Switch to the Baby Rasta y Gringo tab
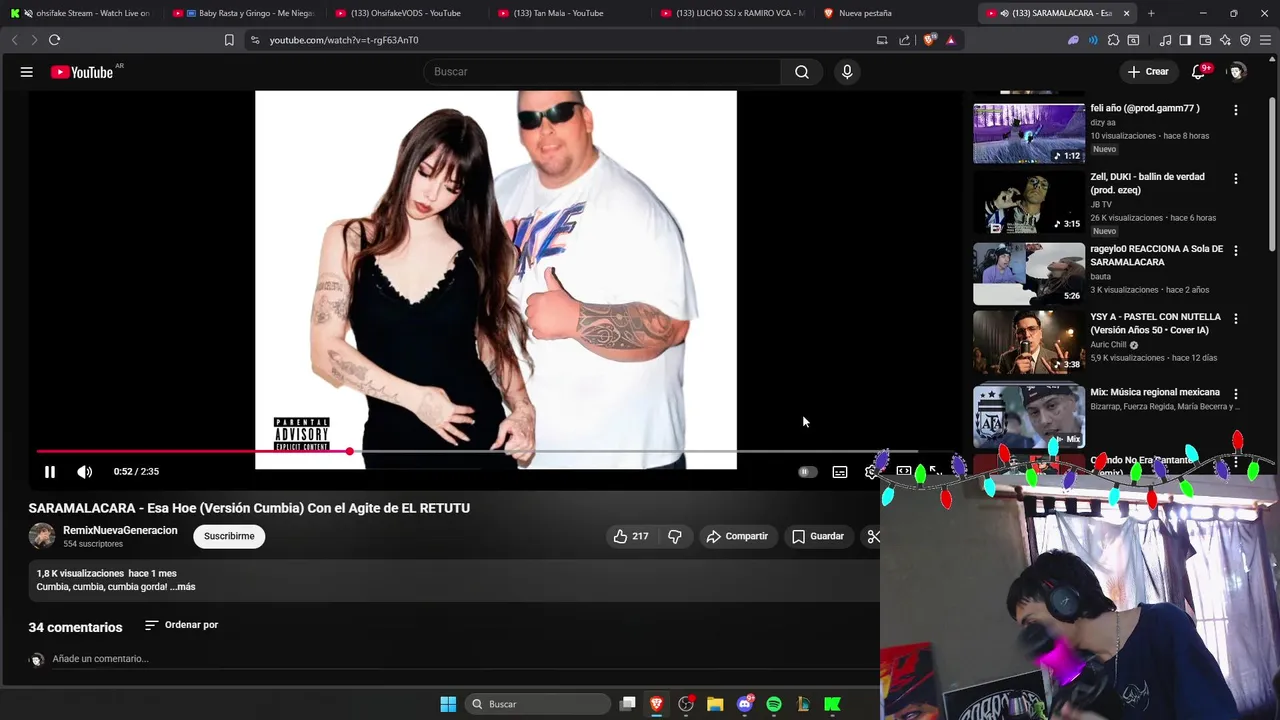This screenshot has width=1280, height=720. click(x=244, y=13)
